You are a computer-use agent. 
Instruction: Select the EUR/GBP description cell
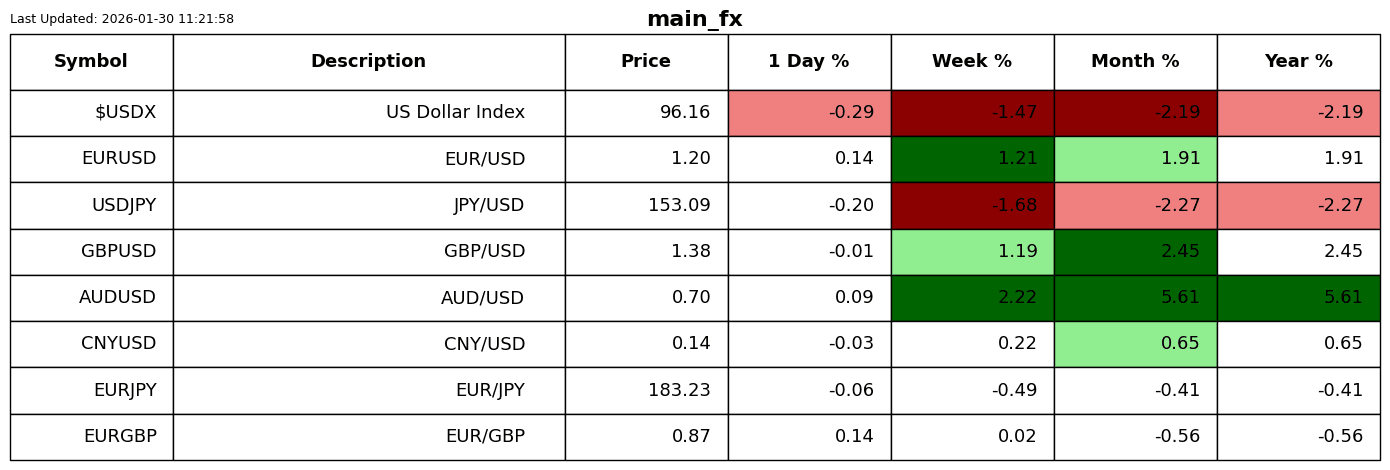coord(369,437)
